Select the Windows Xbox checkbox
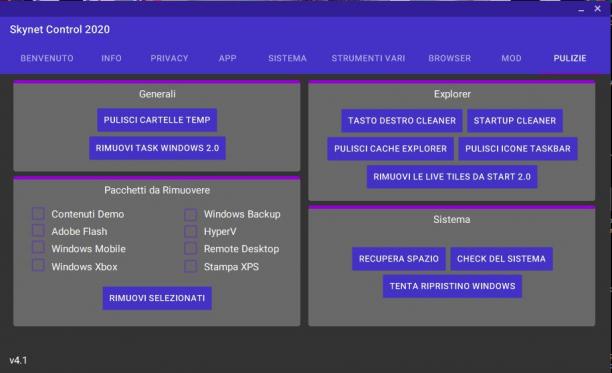The image size is (612, 373). (x=38, y=266)
